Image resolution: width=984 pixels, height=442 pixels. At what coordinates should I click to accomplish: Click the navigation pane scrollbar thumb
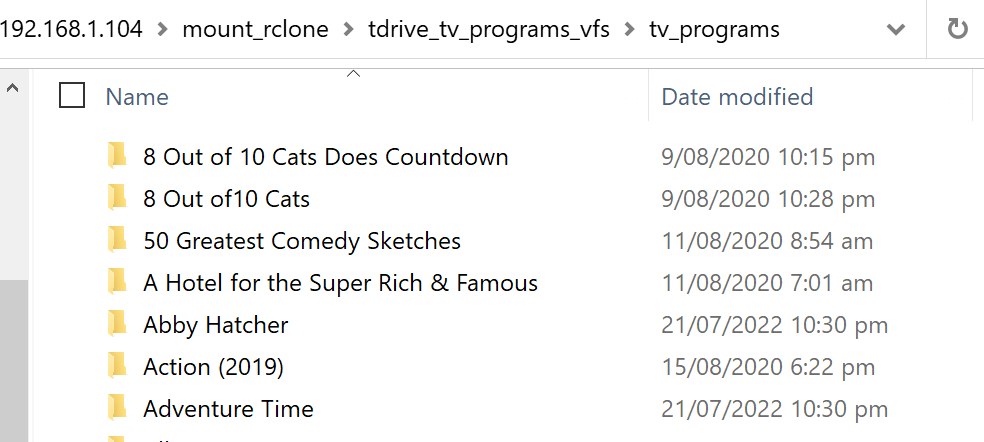tap(14, 360)
